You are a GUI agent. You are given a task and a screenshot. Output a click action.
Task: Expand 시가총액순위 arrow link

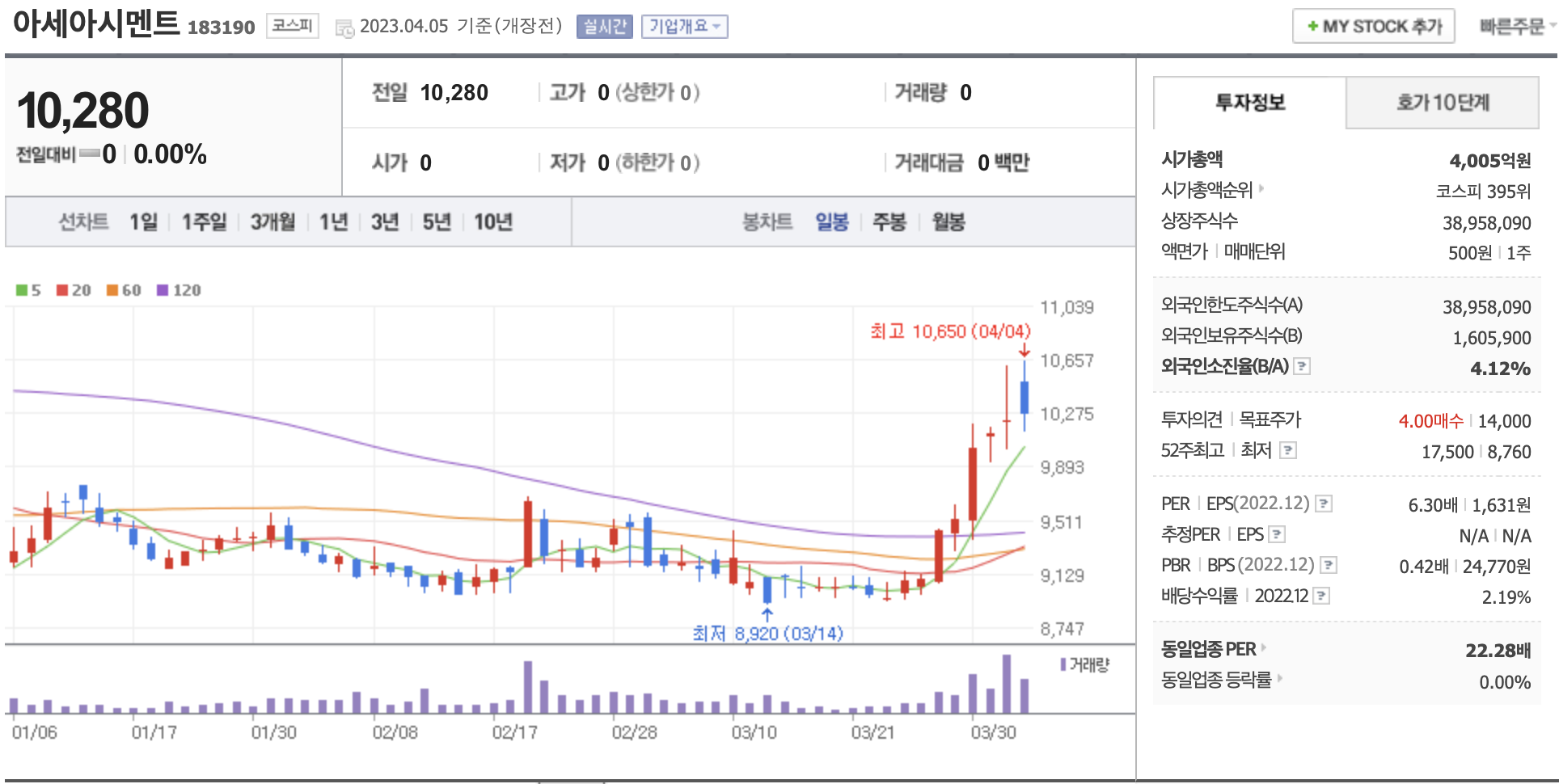tap(1261, 189)
